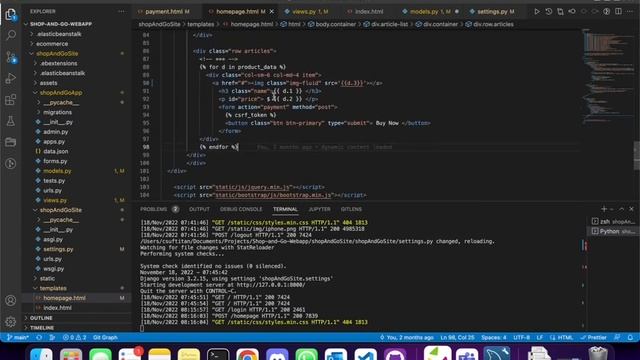640x360 pixels.
Task: Switch to the index.html editor tab
Action: tap(369, 11)
